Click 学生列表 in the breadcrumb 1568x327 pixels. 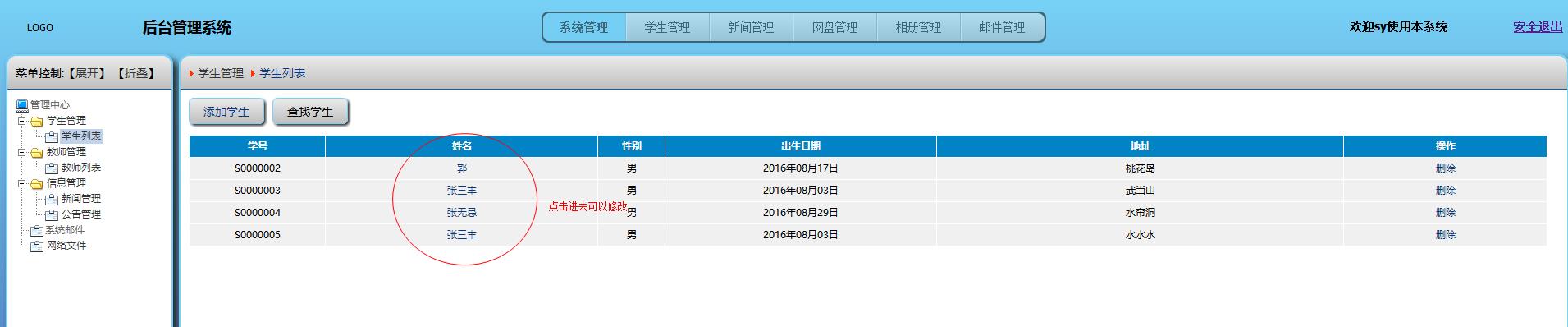[282, 73]
